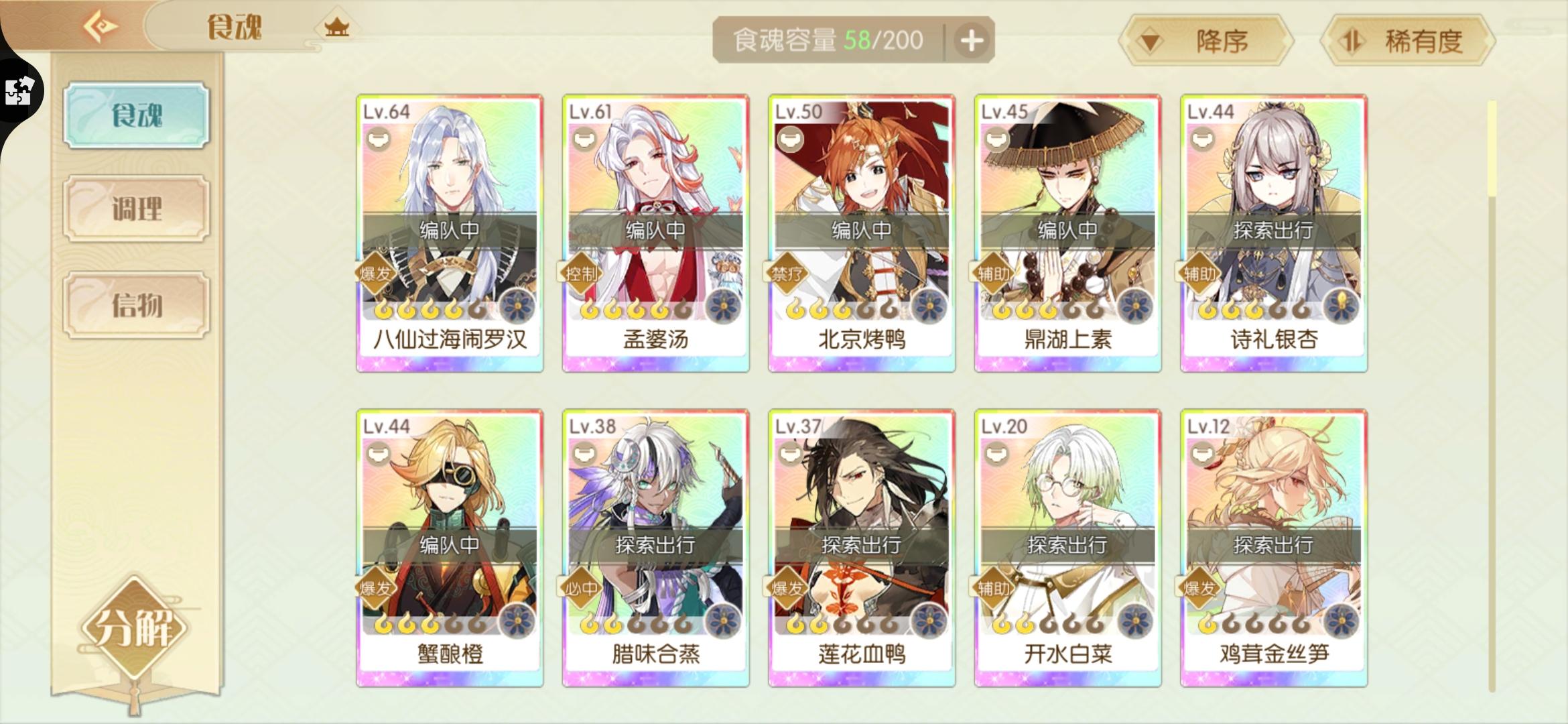Viewport: 1568px width, 724px height.
Task: Open the 稀有度 sort dropdown
Action: tap(1408, 41)
